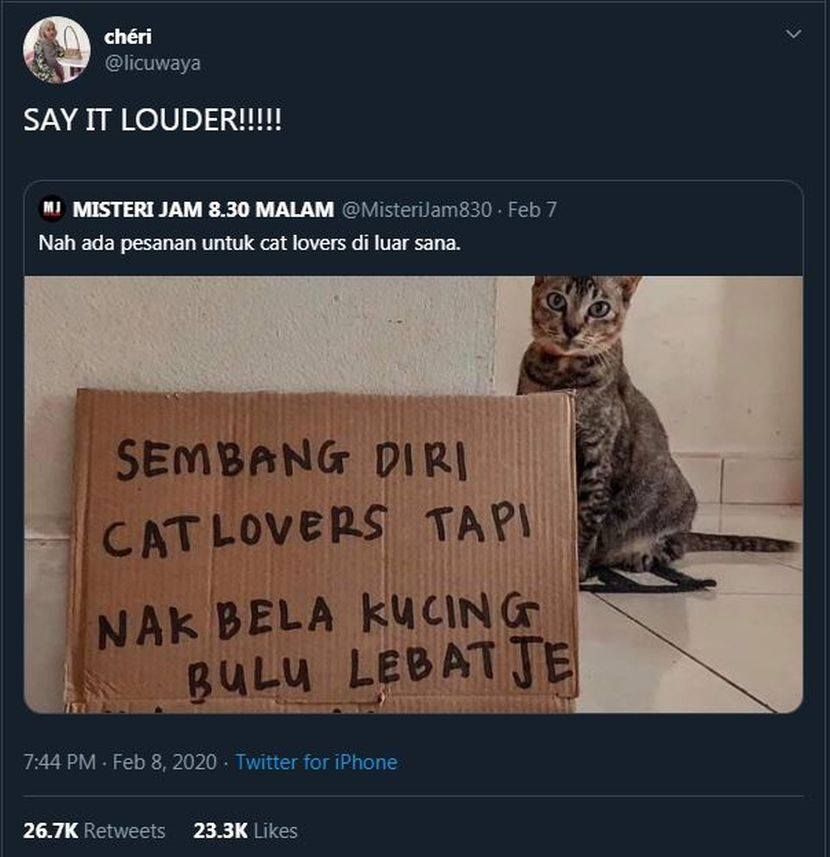Screen dimensions: 830x857
Task: Click the tweet timestamp 7:44 PM
Action: (59, 762)
